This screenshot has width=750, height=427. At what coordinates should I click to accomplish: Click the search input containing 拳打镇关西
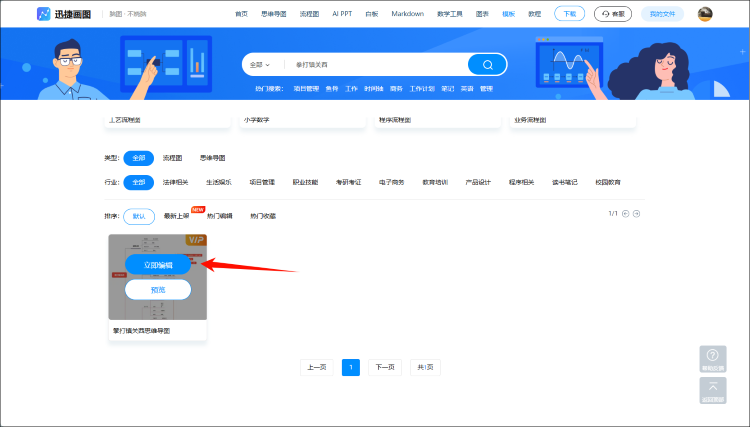[x=375, y=65]
